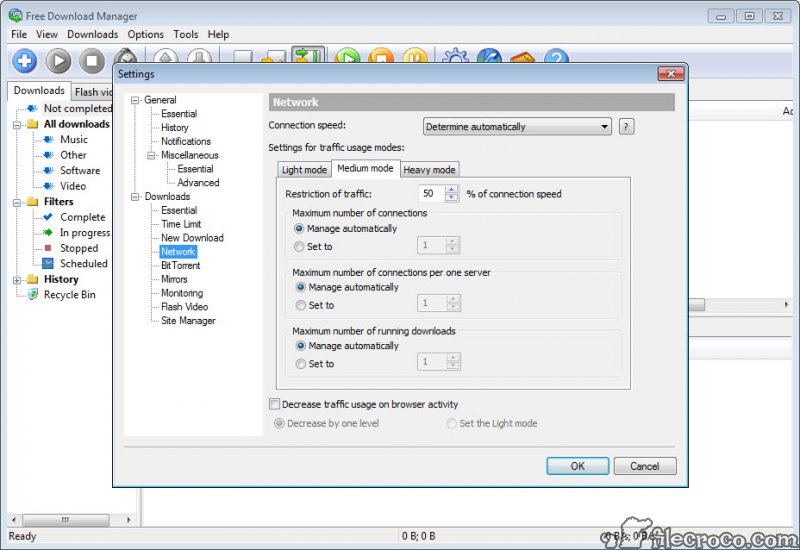
Task: Close the Settings dialog with red X
Action: coord(671,74)
